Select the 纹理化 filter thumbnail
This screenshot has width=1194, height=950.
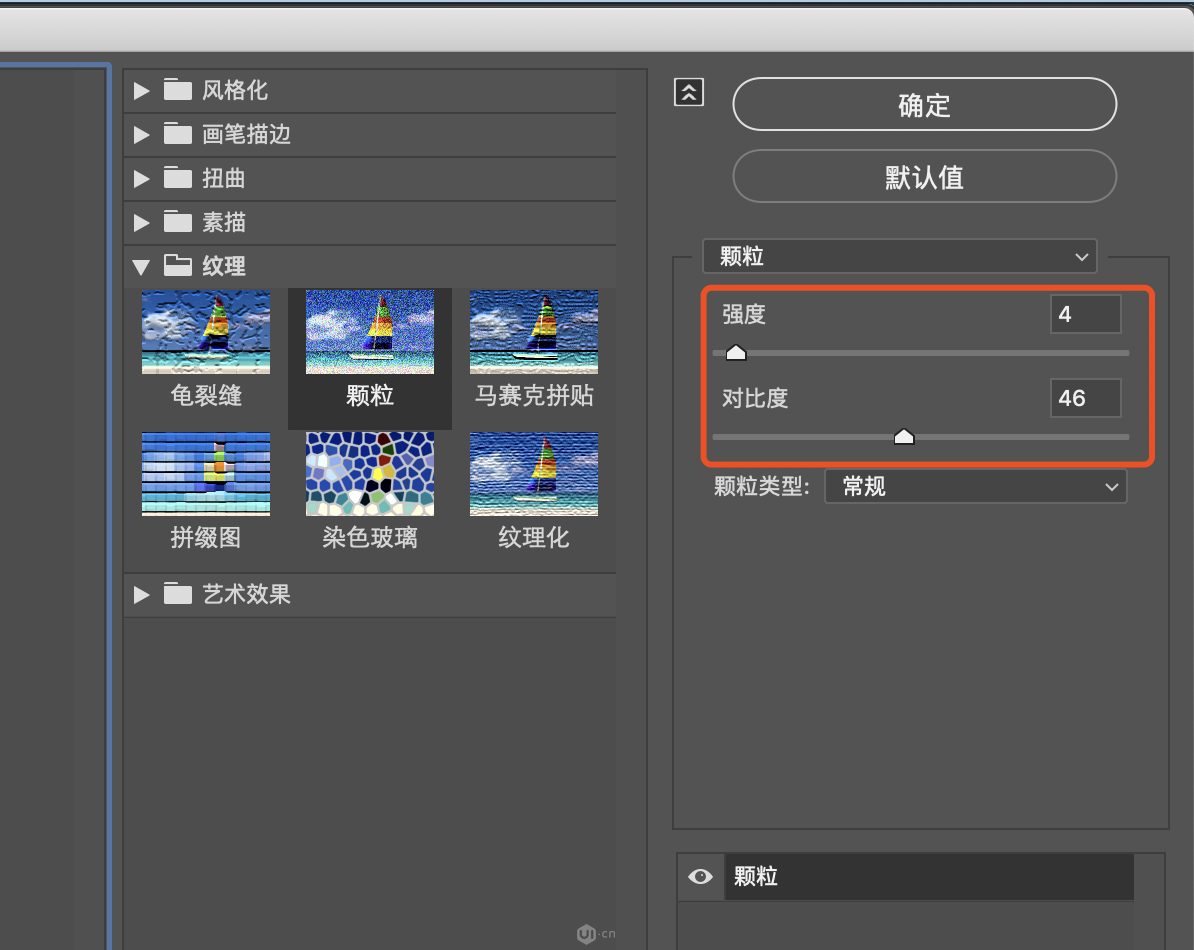[x=534, y=474]
